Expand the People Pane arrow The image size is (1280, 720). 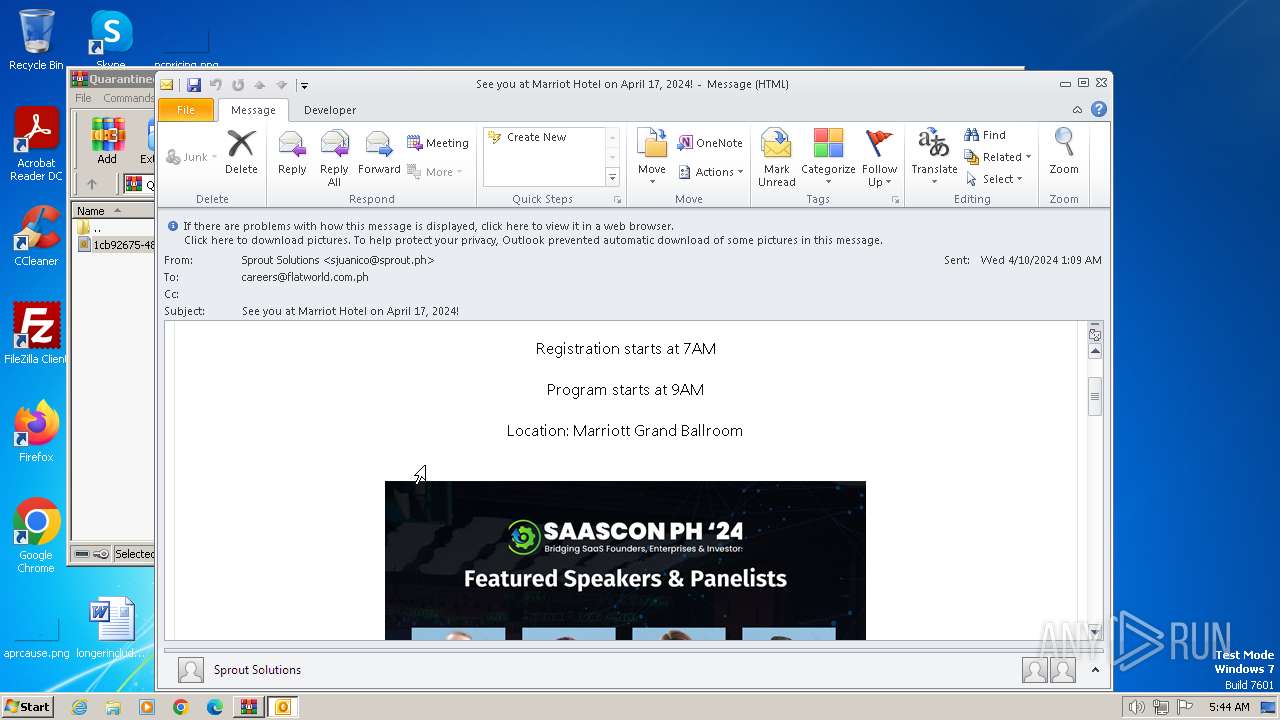coord(1095,670)
